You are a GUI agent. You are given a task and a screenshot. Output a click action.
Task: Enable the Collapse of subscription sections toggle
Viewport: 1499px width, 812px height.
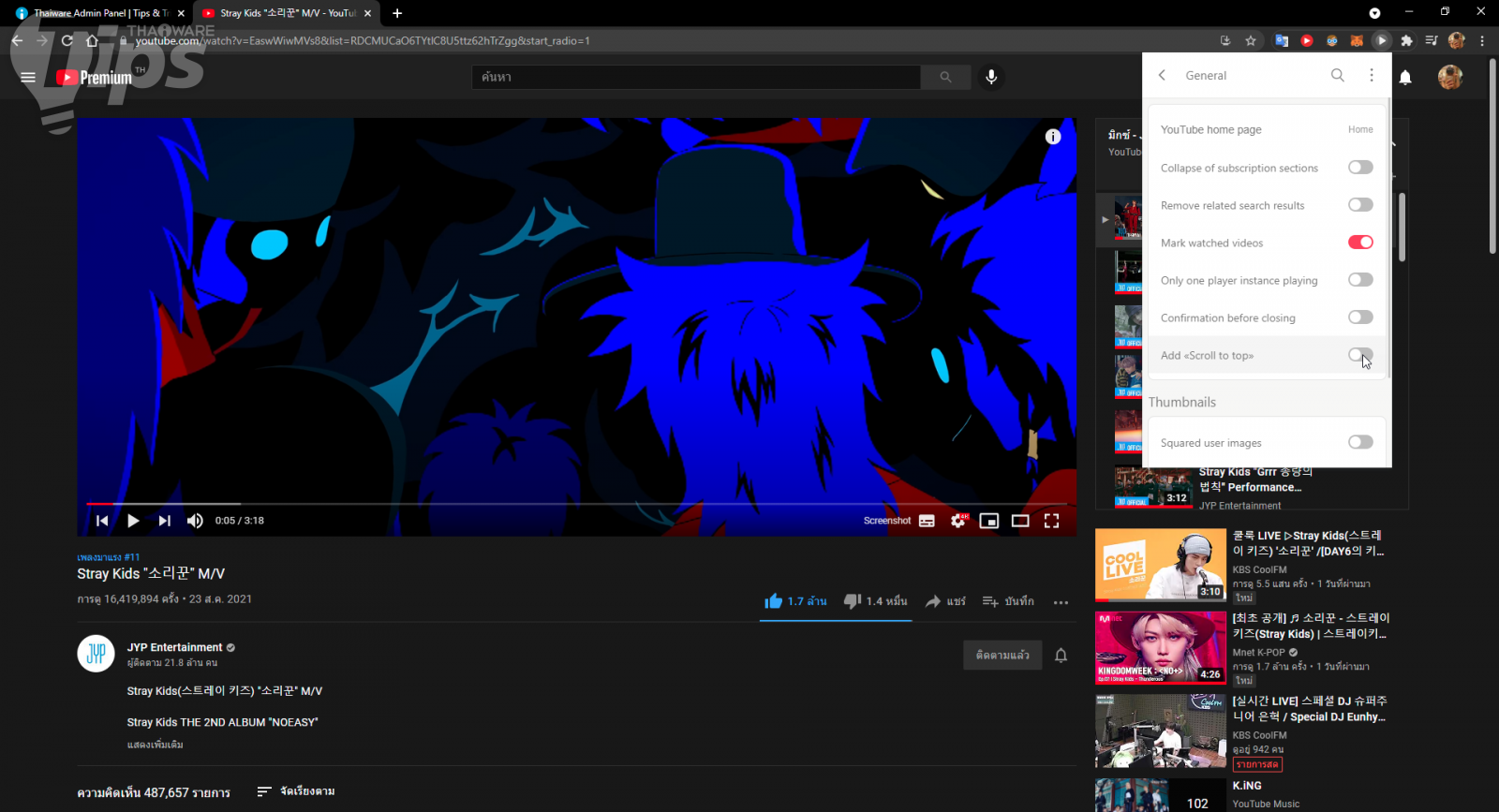pos(1360,168)
